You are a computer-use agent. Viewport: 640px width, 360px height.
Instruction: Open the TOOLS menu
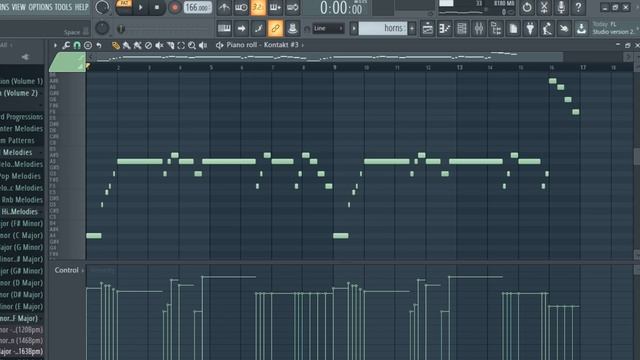coord(63,7)
